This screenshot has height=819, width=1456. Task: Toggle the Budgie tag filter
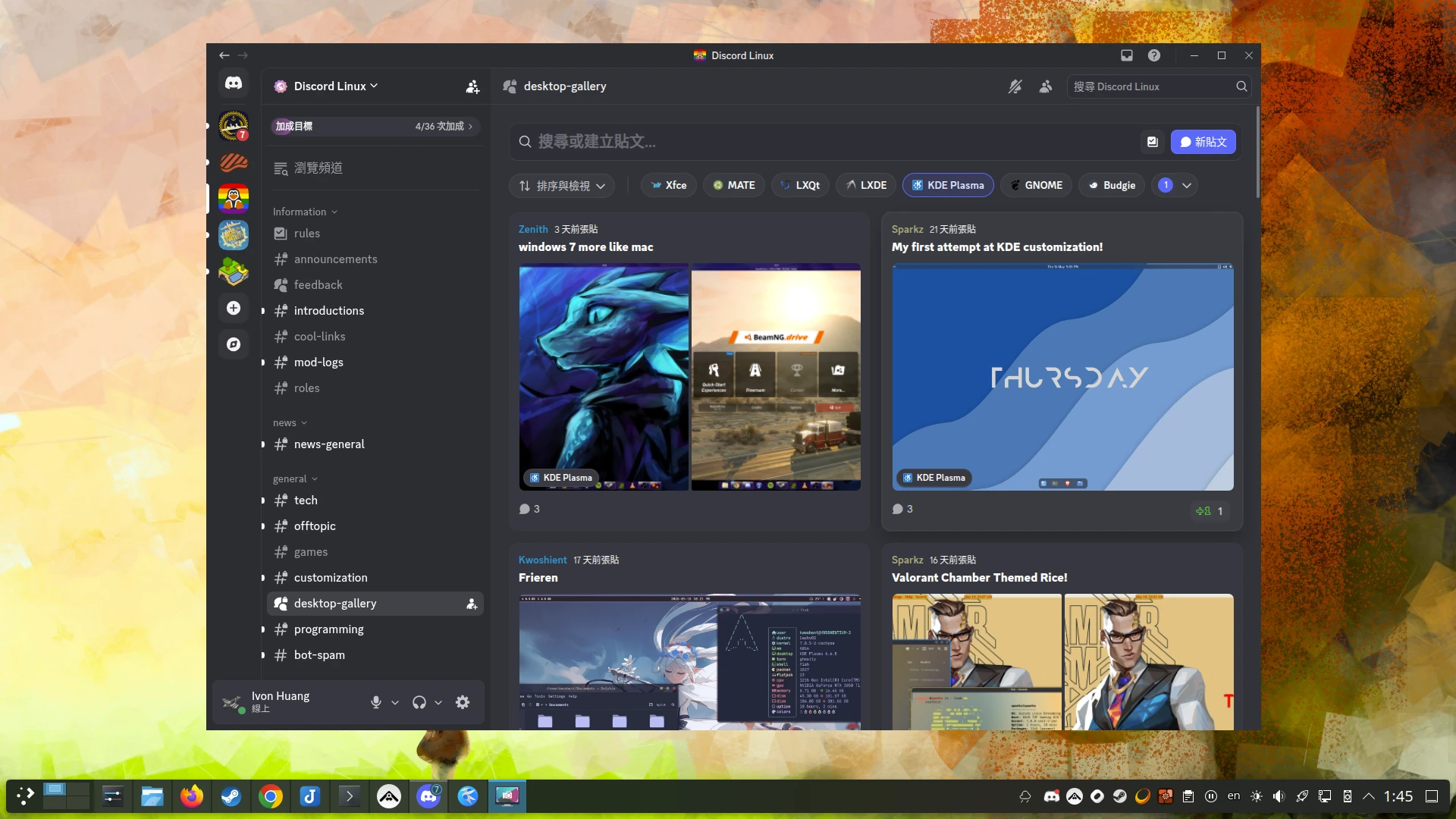[x=1112, y=185]
